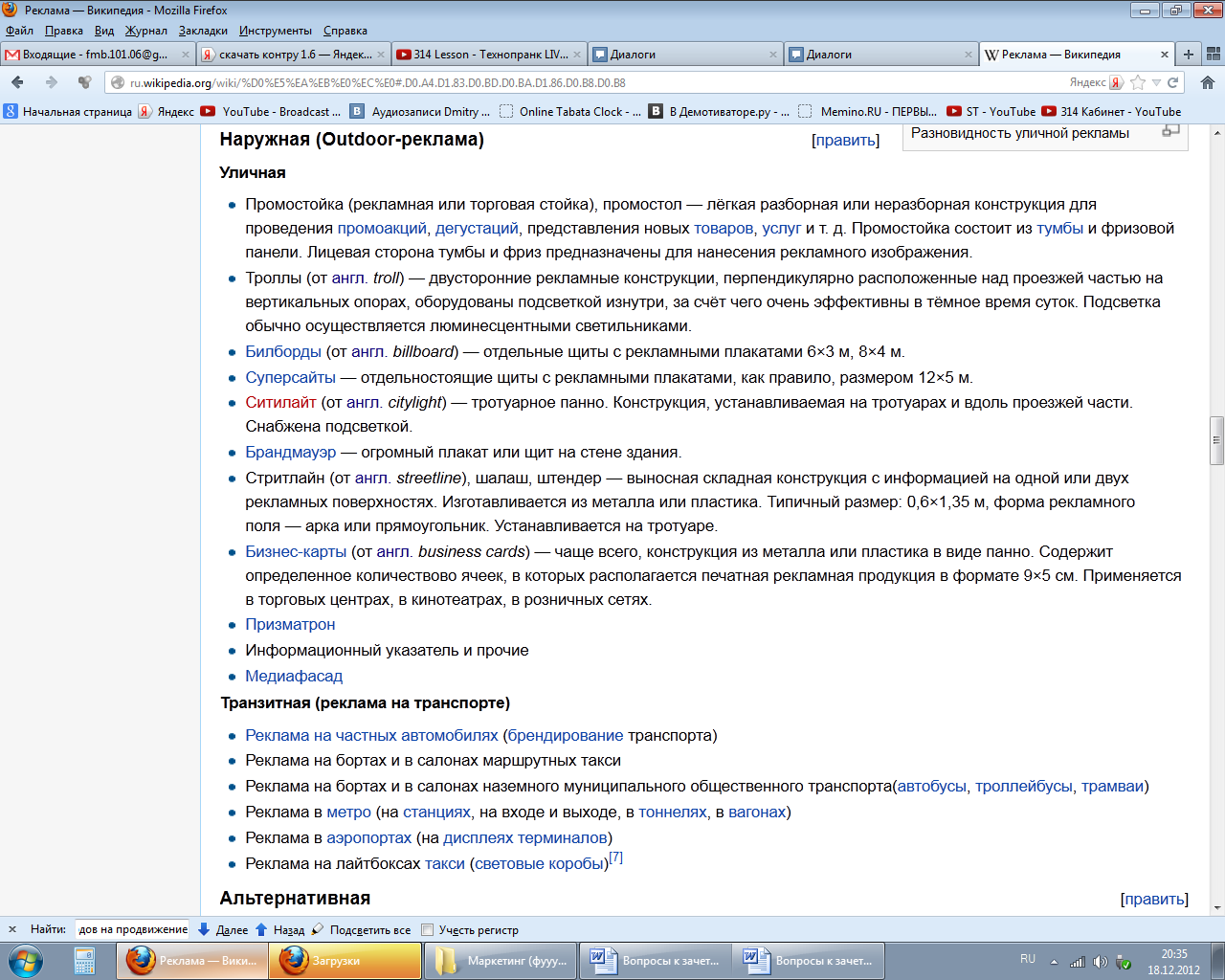This screenshot has height=980, width=1225.
Task: Follow the Суперсайты link
Action: coord(291,378)
